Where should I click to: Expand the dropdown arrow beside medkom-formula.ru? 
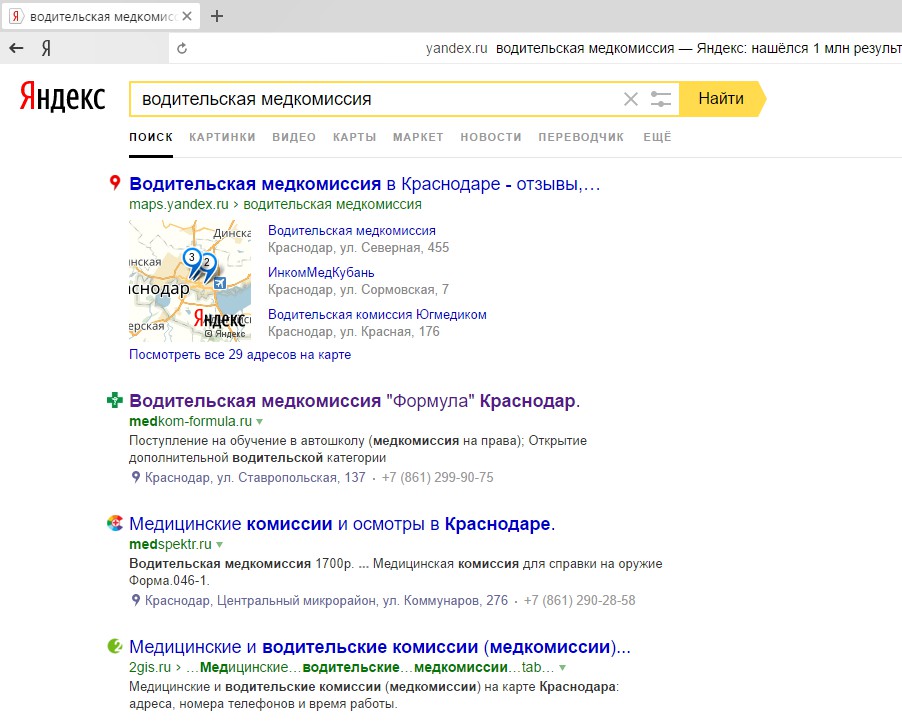tap(259, 422)
